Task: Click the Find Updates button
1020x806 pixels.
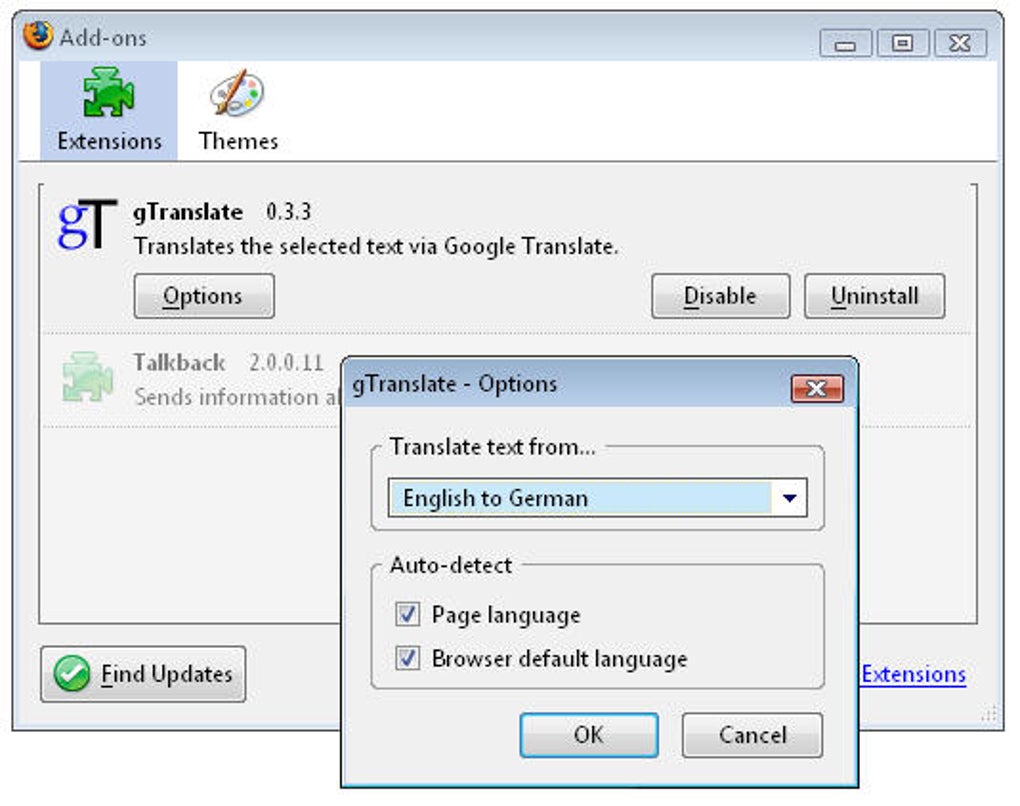Action: 143,674
